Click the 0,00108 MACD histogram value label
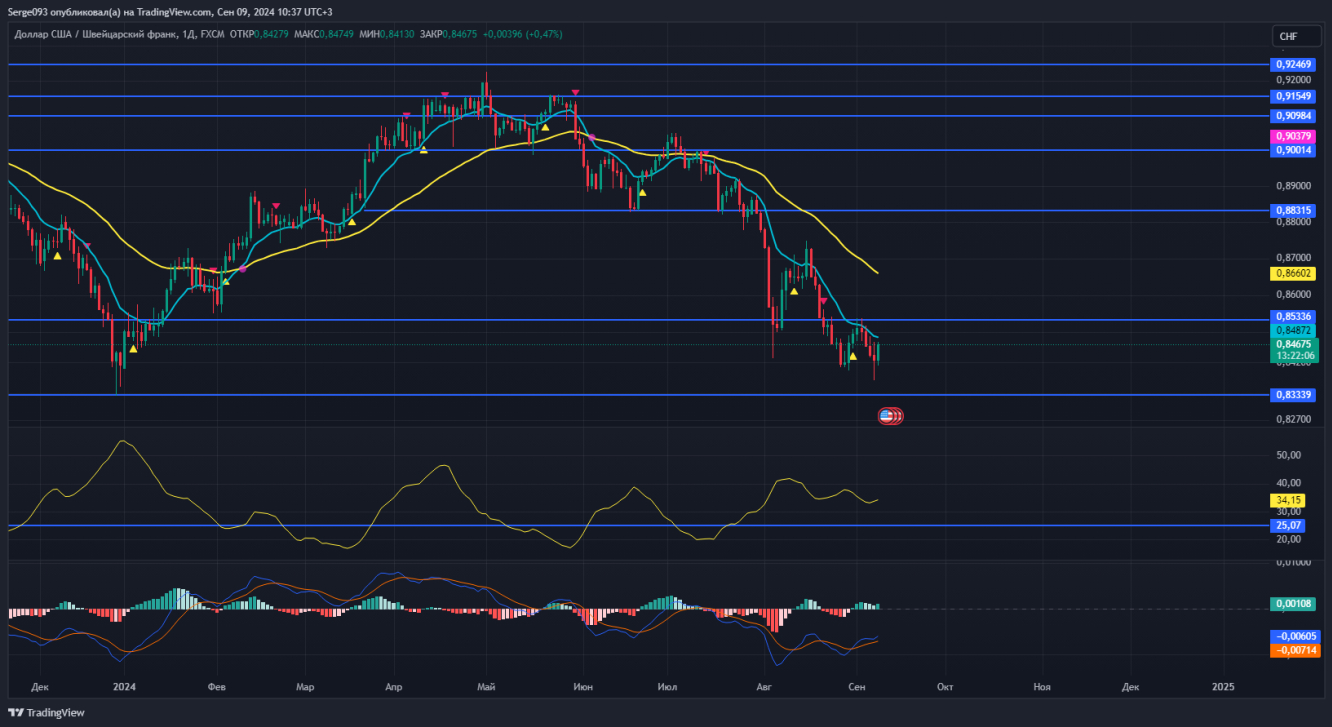 click(1294, 604)
